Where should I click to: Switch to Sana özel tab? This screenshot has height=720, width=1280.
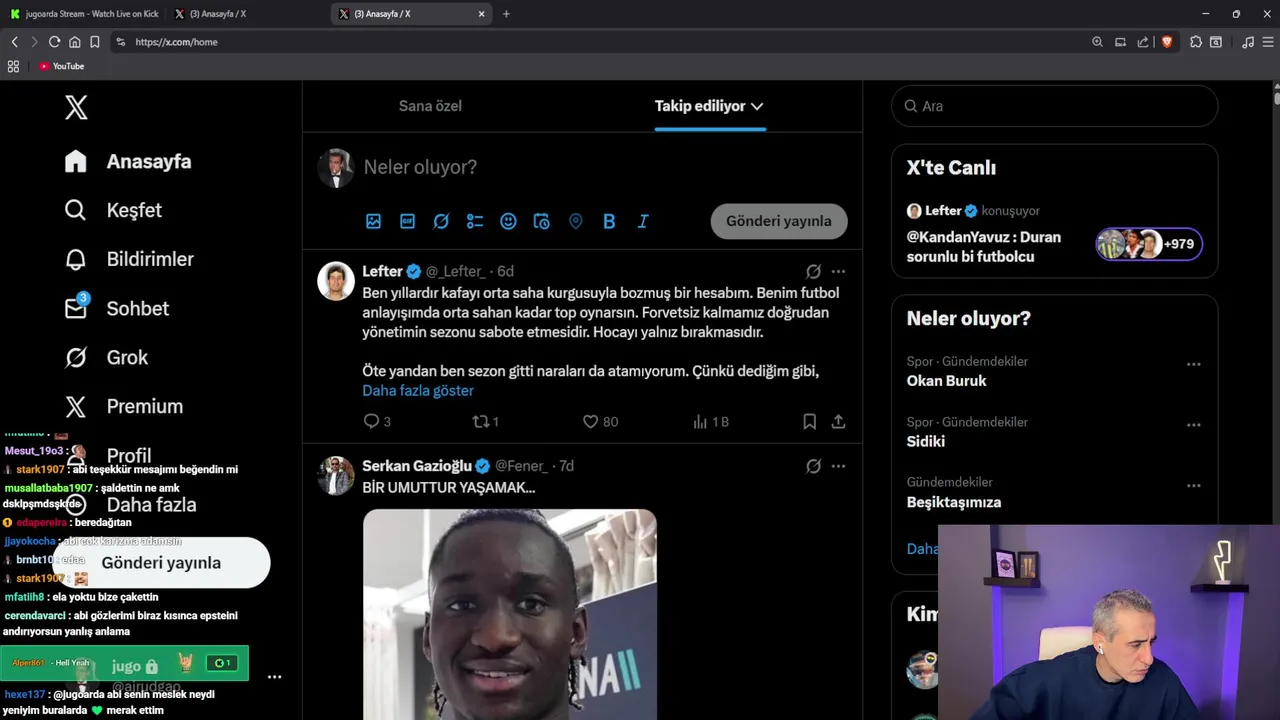(430, 106)
